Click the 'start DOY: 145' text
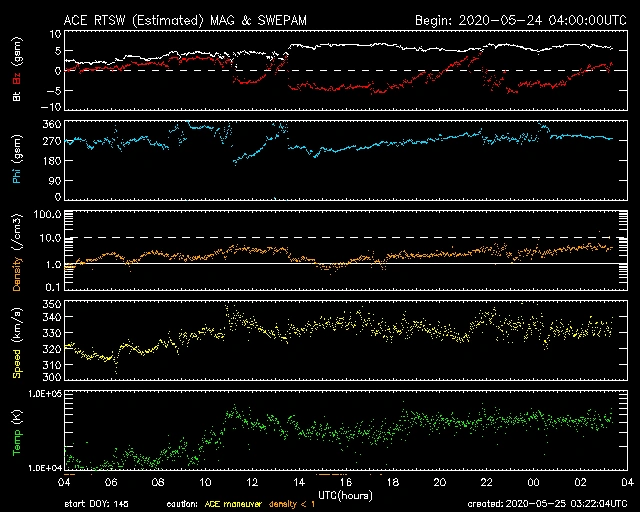This screenshot has height=512, width=640. tap(96, 504)
